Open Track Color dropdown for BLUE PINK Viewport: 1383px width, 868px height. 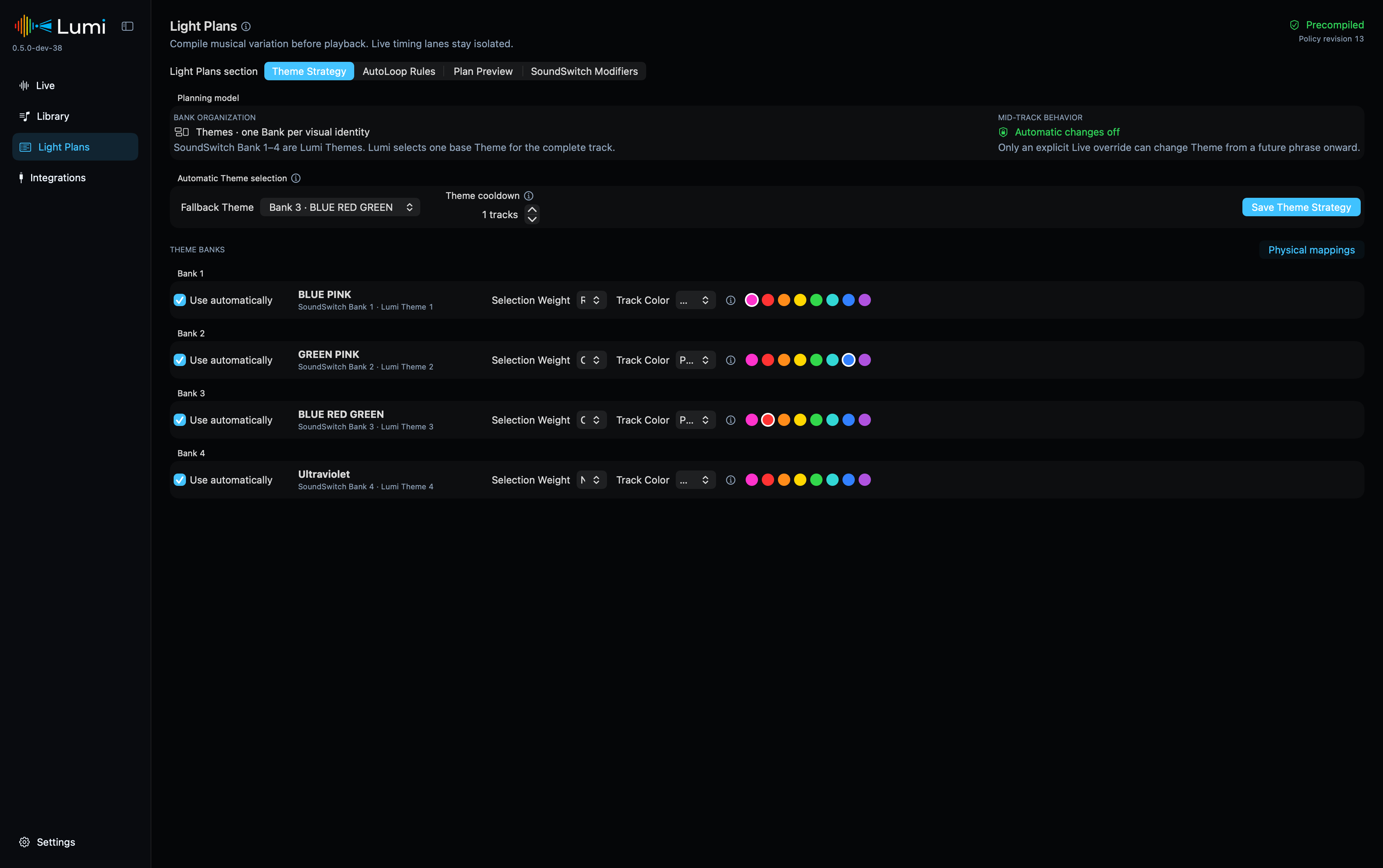coord(695,300)
